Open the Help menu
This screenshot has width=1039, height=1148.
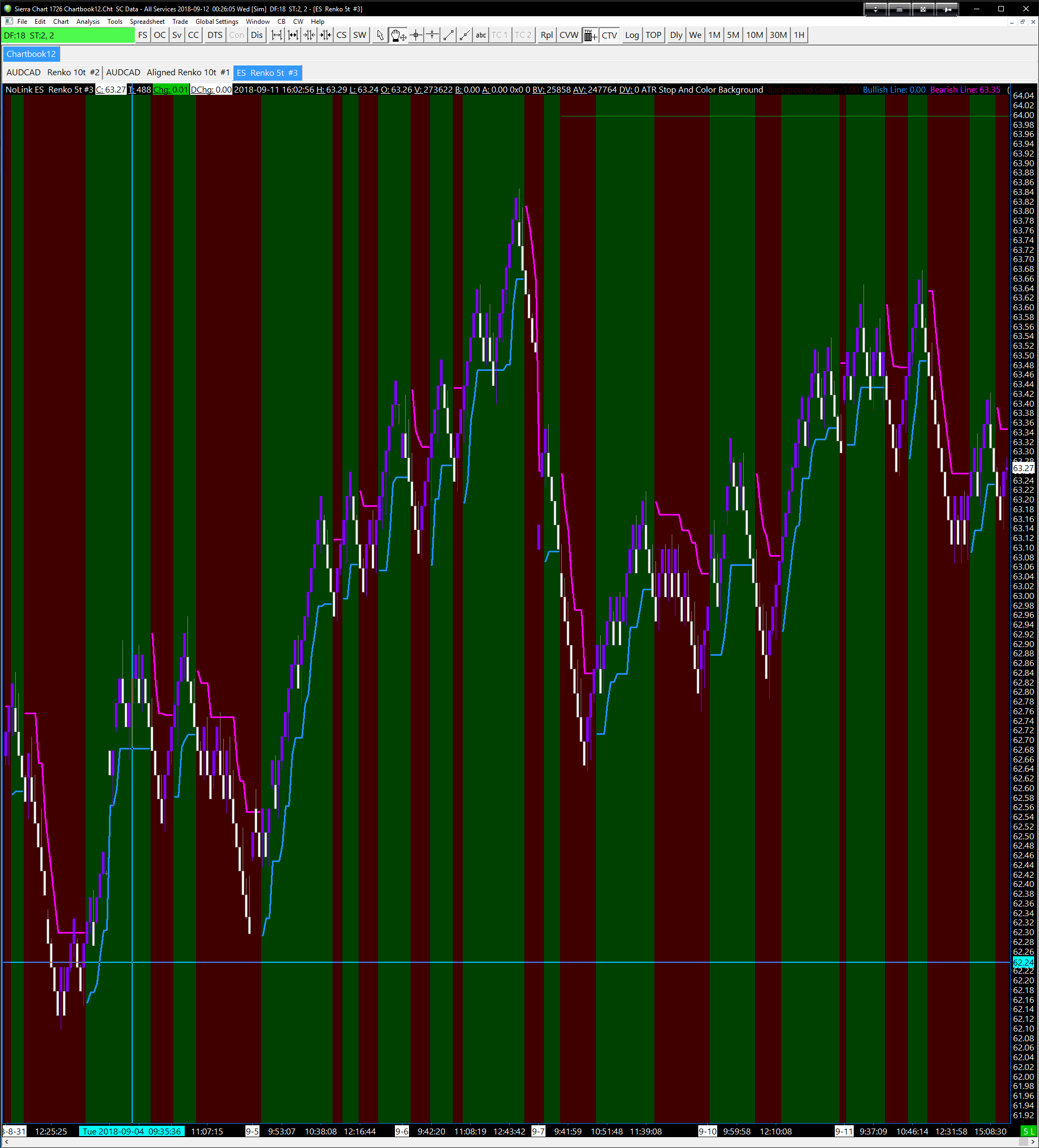click(x=317, y=22)
